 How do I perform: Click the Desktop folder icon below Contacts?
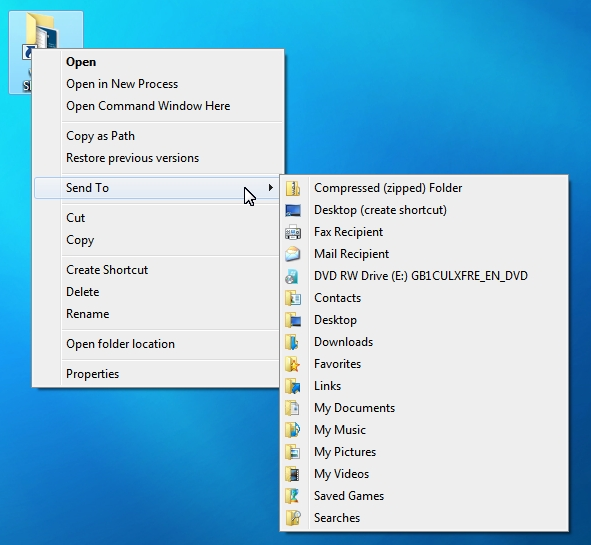pos(293,320)
